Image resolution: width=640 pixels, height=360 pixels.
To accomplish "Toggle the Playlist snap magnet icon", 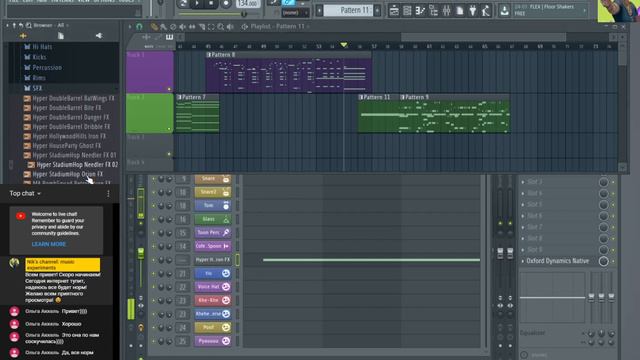I will pos(139,27).
